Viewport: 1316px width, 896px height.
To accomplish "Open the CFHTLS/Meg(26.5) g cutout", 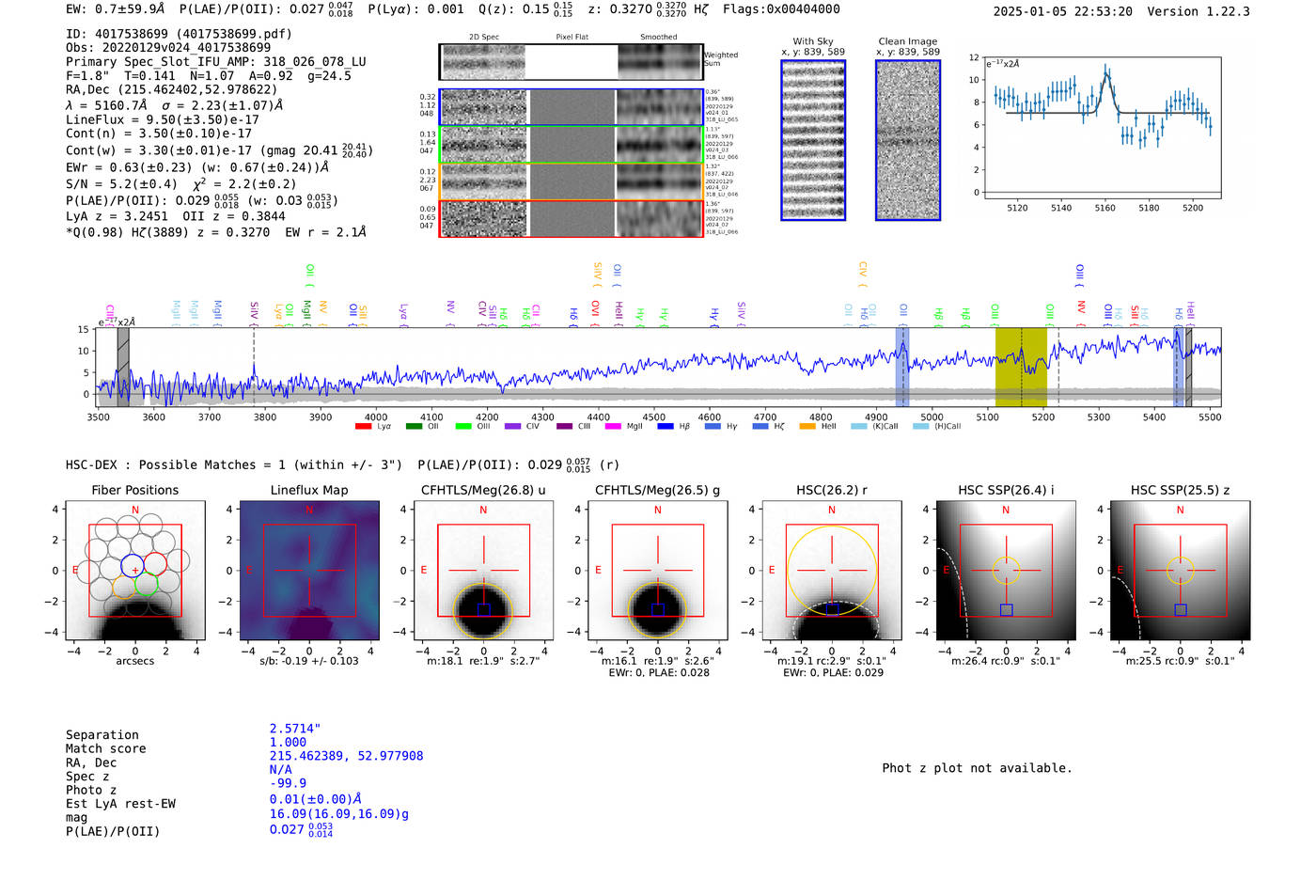I will pyautogui.click(x=658, y=571).
